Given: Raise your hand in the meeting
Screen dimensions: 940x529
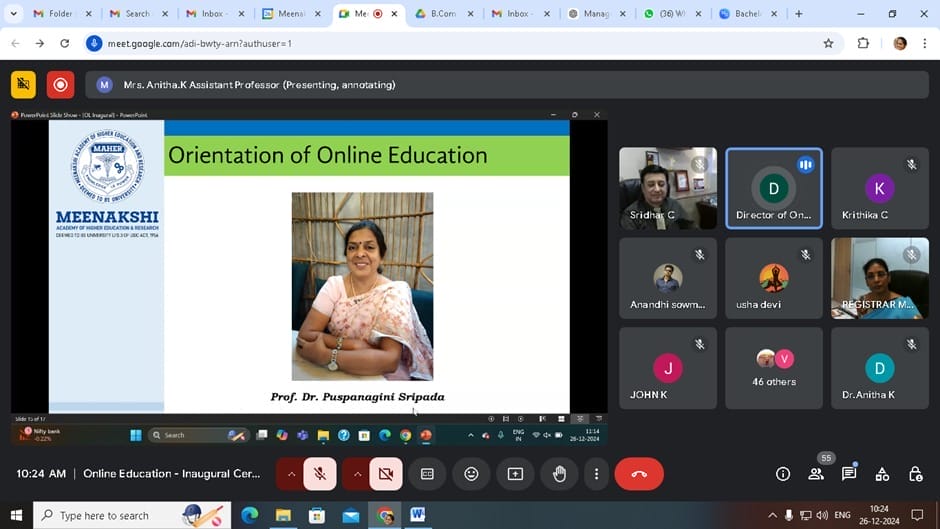Looking at the screenshot, I should (559, 474).
